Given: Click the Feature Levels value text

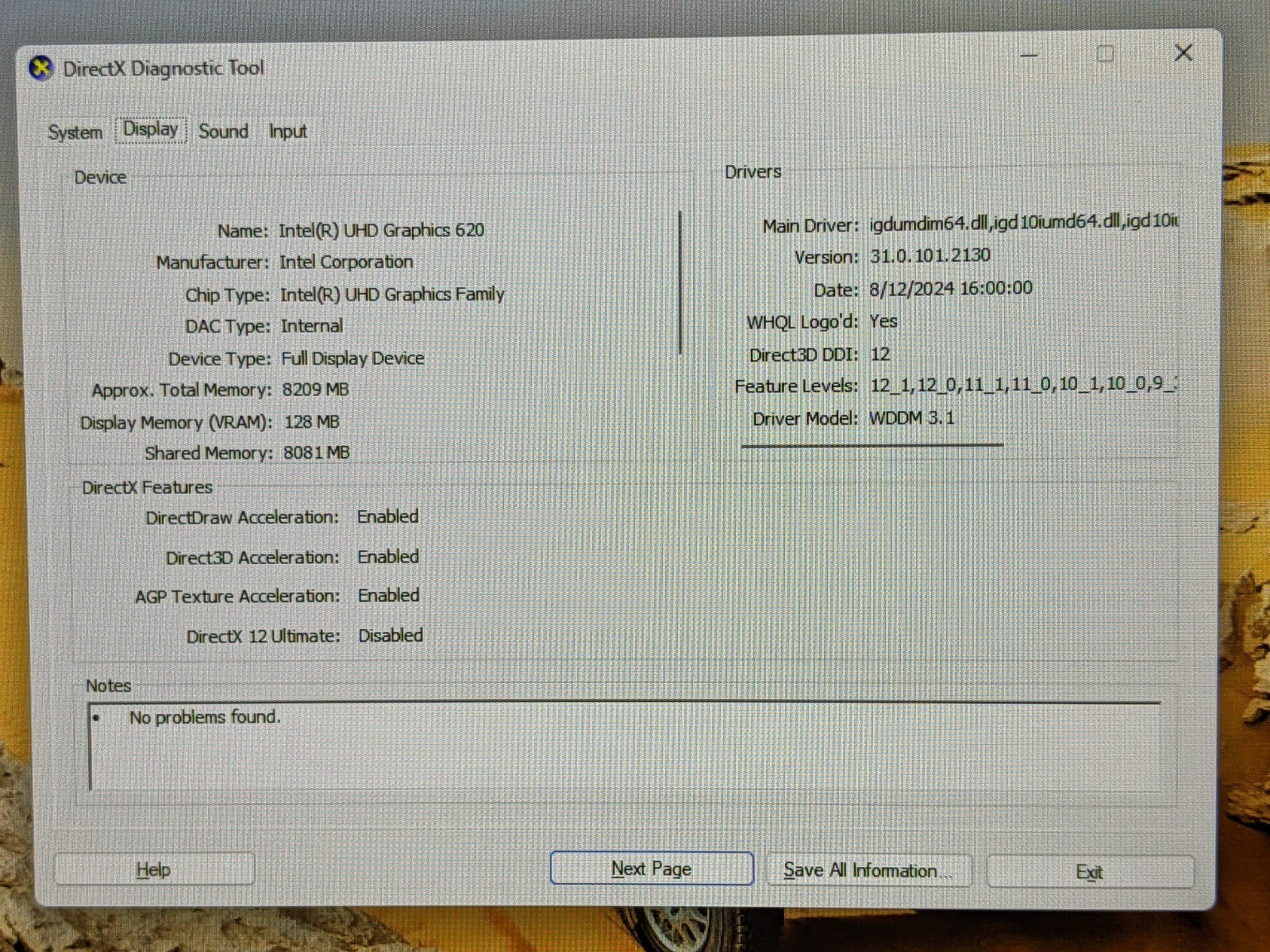Looking at the screenshot, I should point(1022,385).
